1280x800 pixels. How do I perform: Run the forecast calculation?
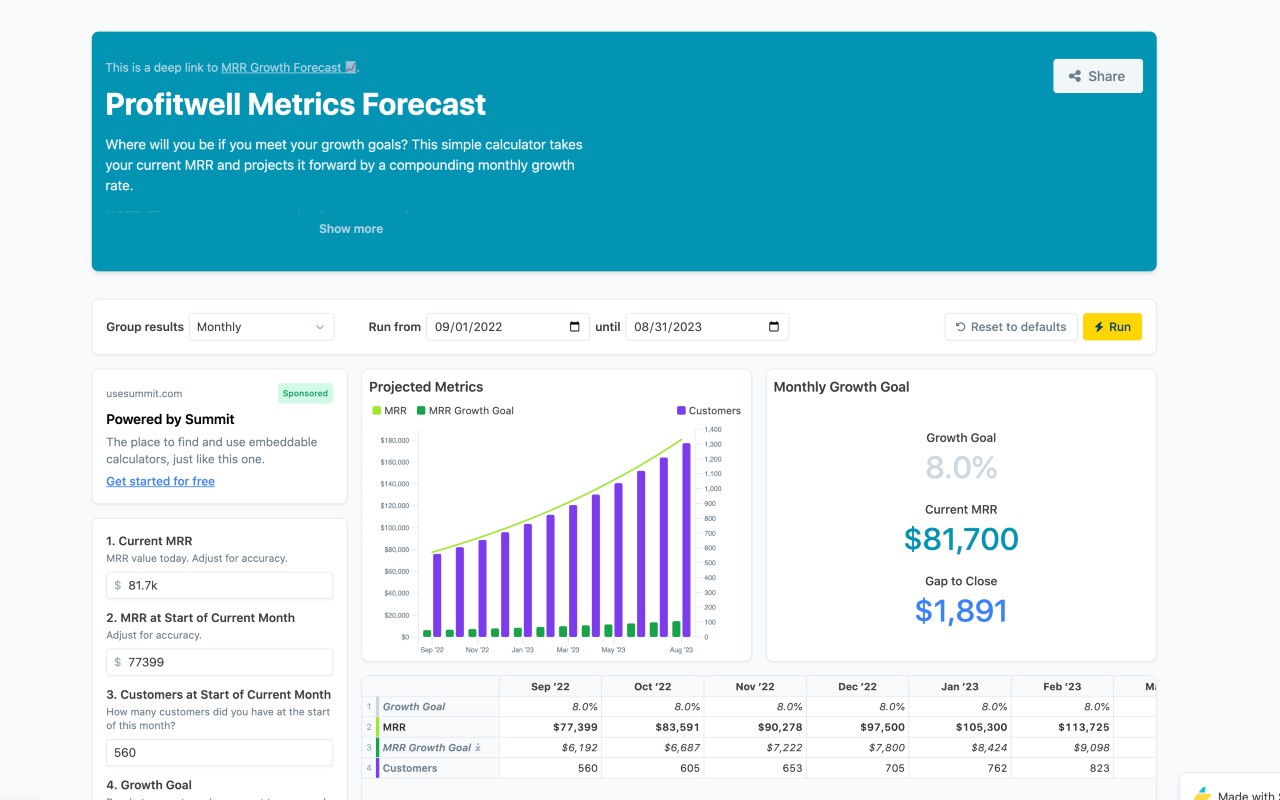point(1112,327)
